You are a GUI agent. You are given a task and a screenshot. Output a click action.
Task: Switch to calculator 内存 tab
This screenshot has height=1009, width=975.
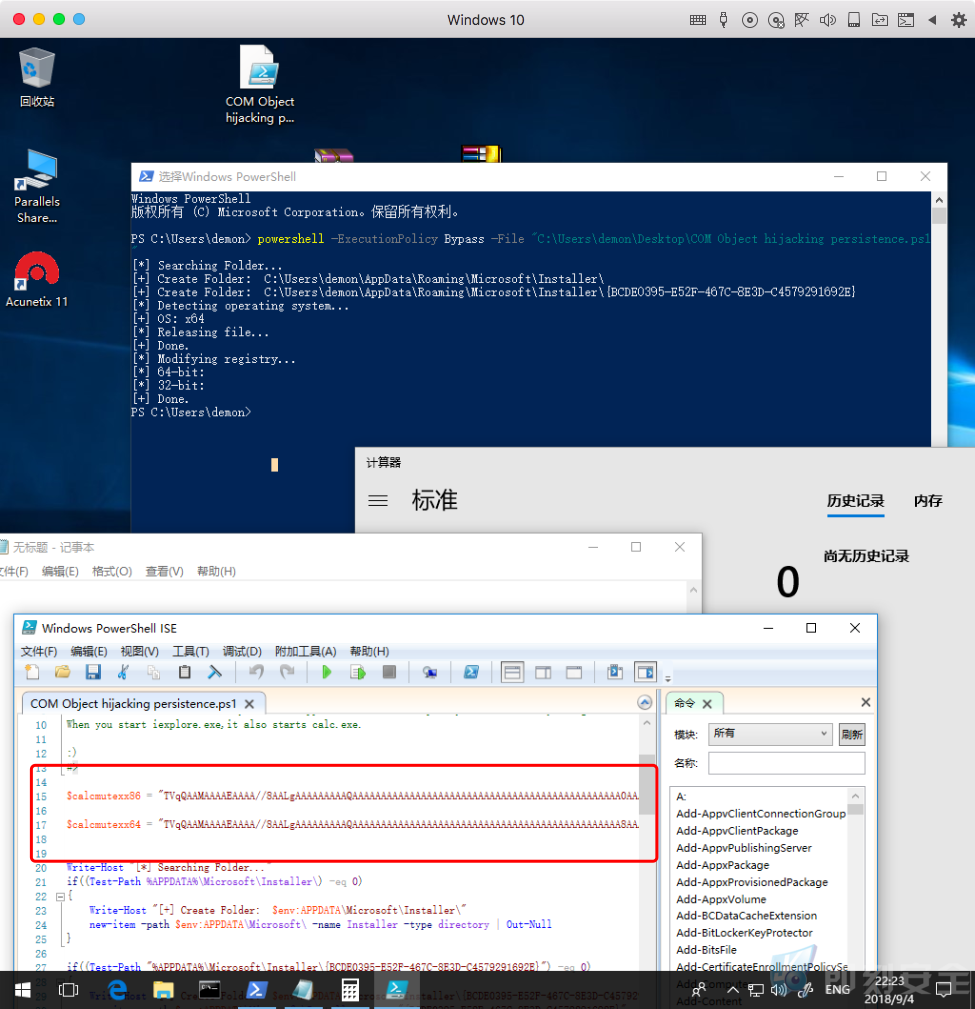[927, 501]
